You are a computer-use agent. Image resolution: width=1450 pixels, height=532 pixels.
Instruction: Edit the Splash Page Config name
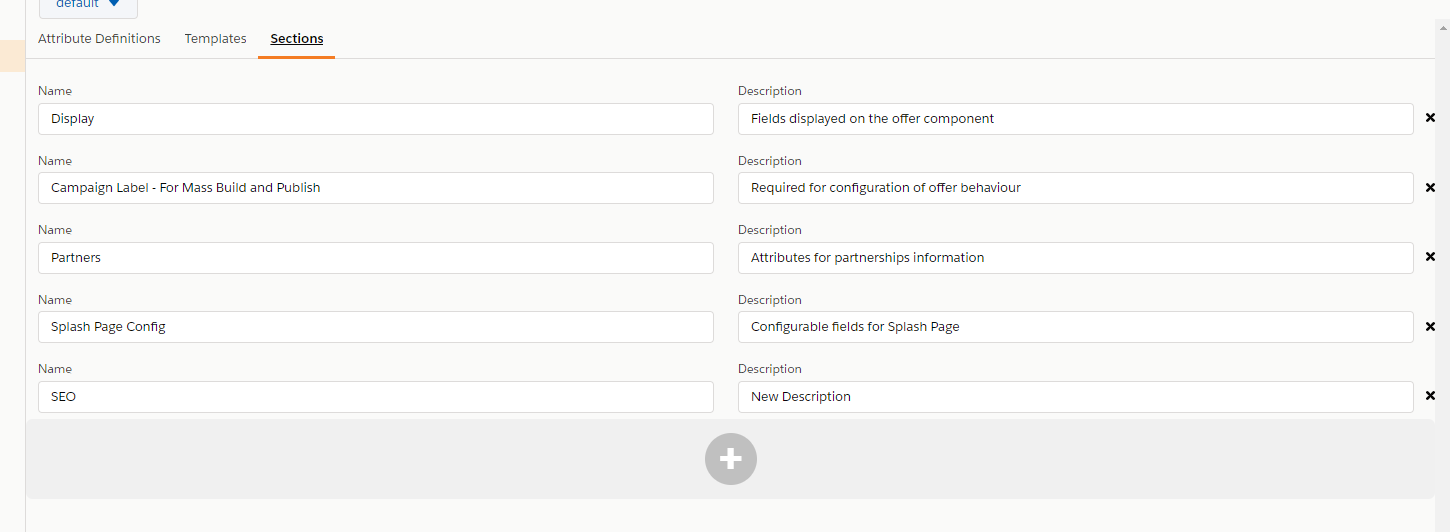coord(376,327)
